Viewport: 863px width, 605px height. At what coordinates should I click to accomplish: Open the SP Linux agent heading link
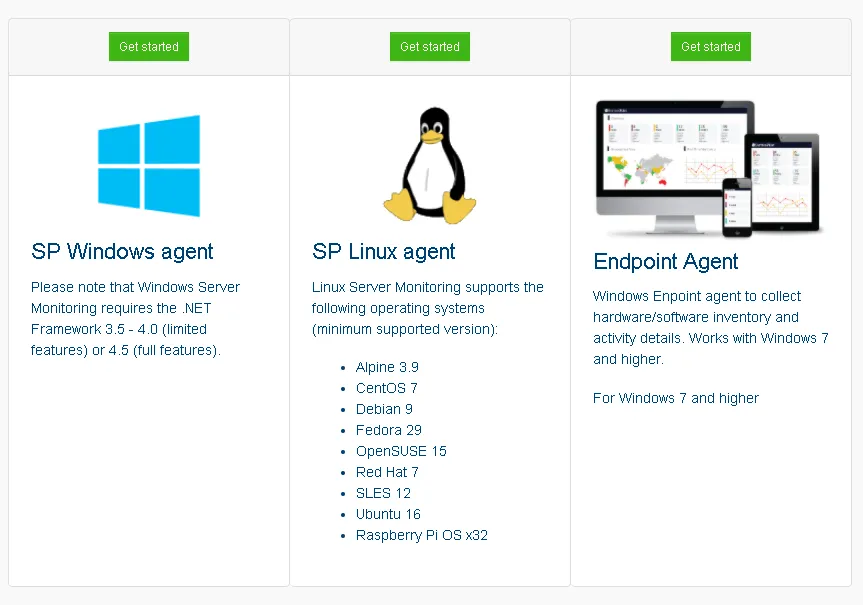tap(383, 252)
